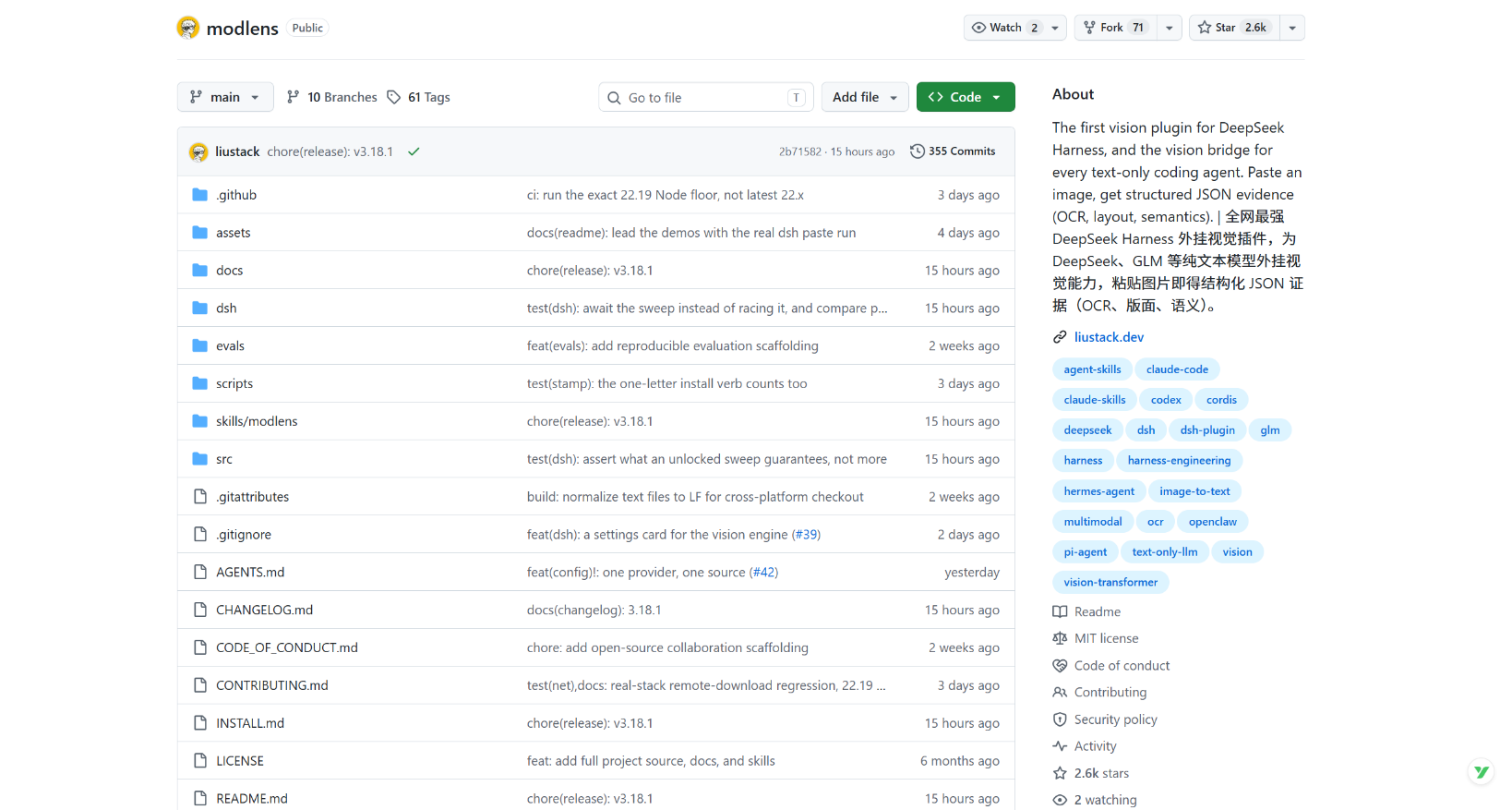Watch the modlens repository

[x=1015, y=28]
